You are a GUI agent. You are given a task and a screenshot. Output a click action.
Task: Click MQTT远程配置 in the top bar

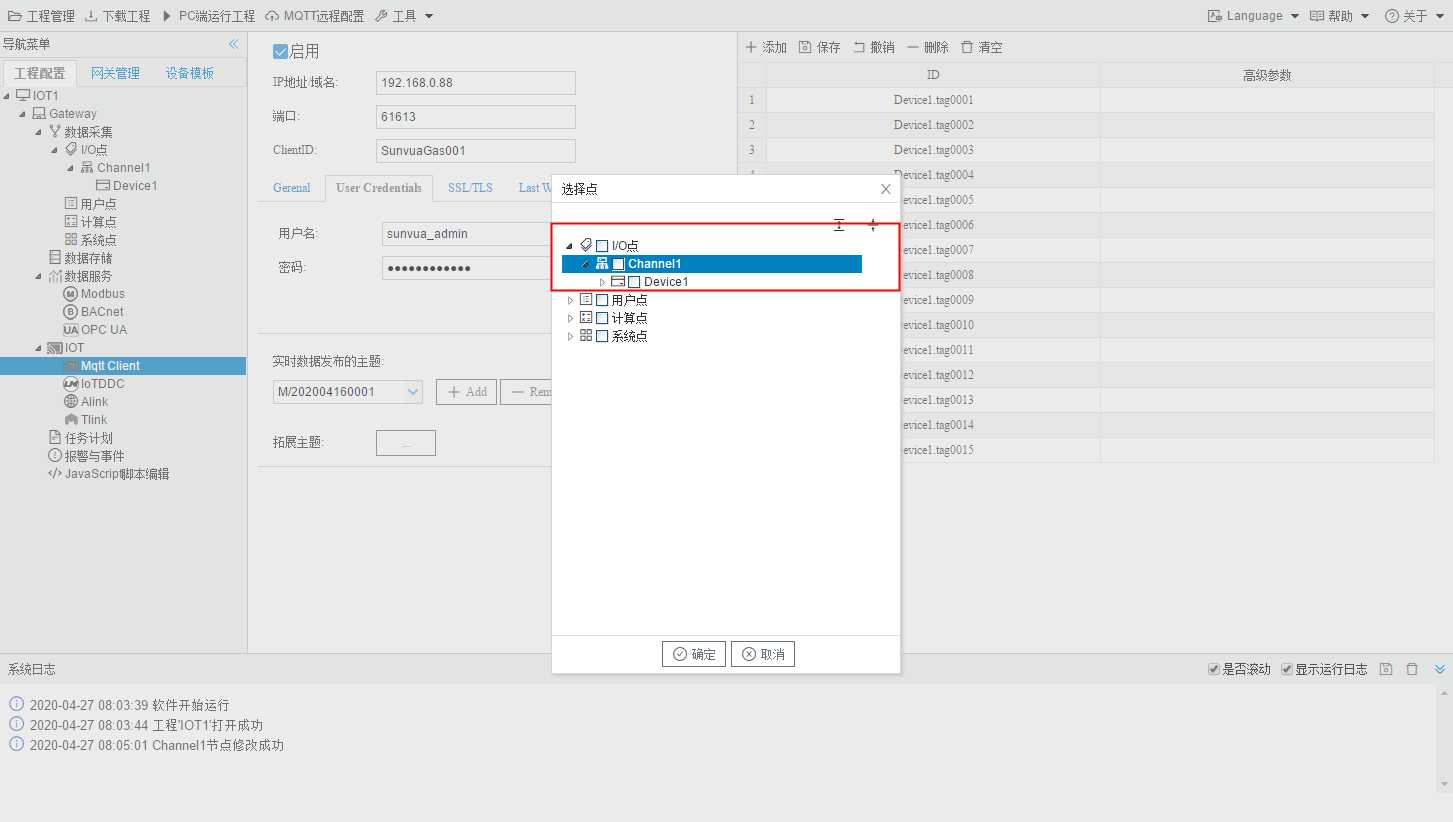click(x=315, y=16)
